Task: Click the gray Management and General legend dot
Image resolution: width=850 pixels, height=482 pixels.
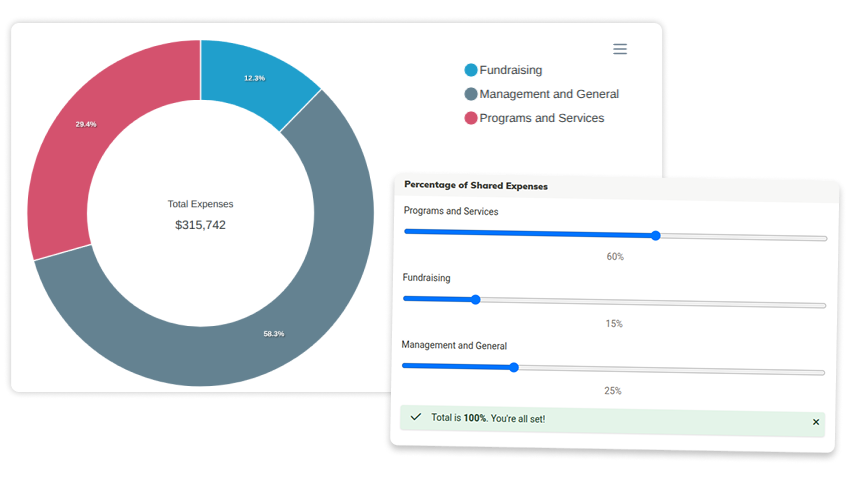Action: [x=471, y=94]
